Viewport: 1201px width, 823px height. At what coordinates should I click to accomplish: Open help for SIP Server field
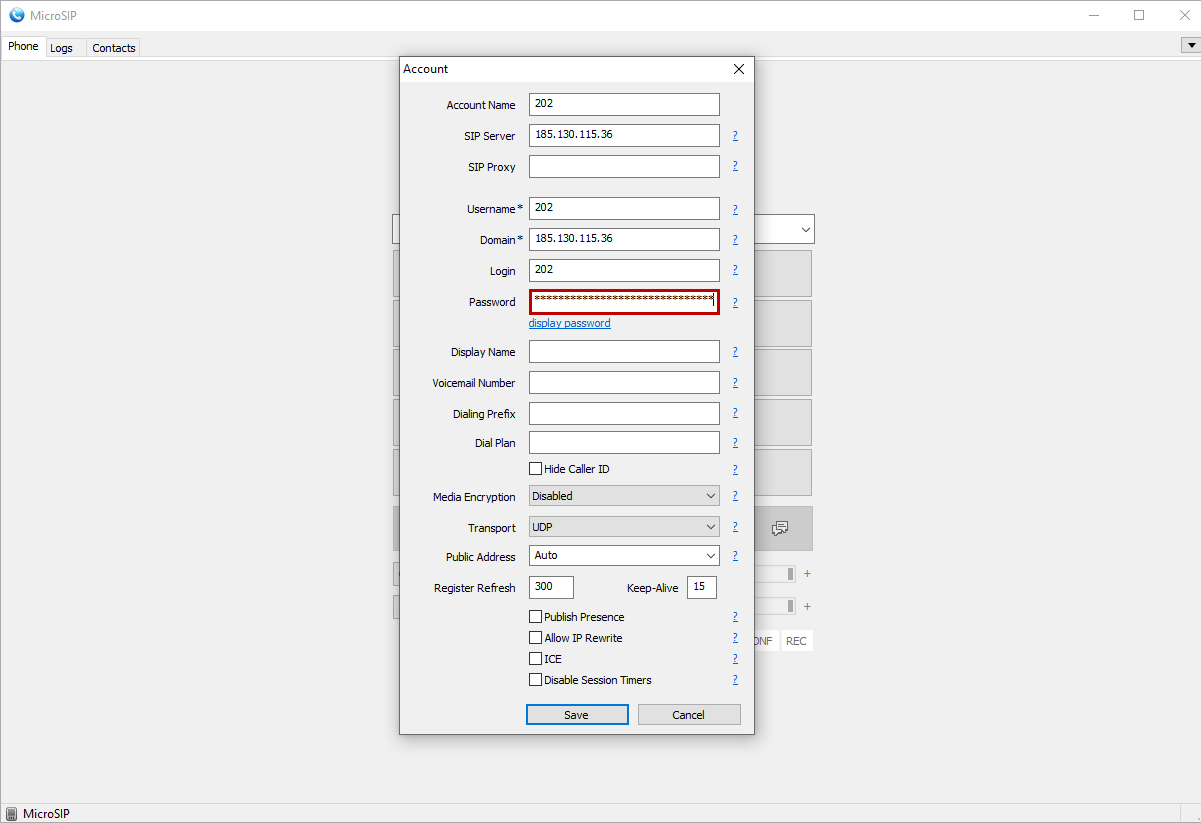tap(735, 136)
